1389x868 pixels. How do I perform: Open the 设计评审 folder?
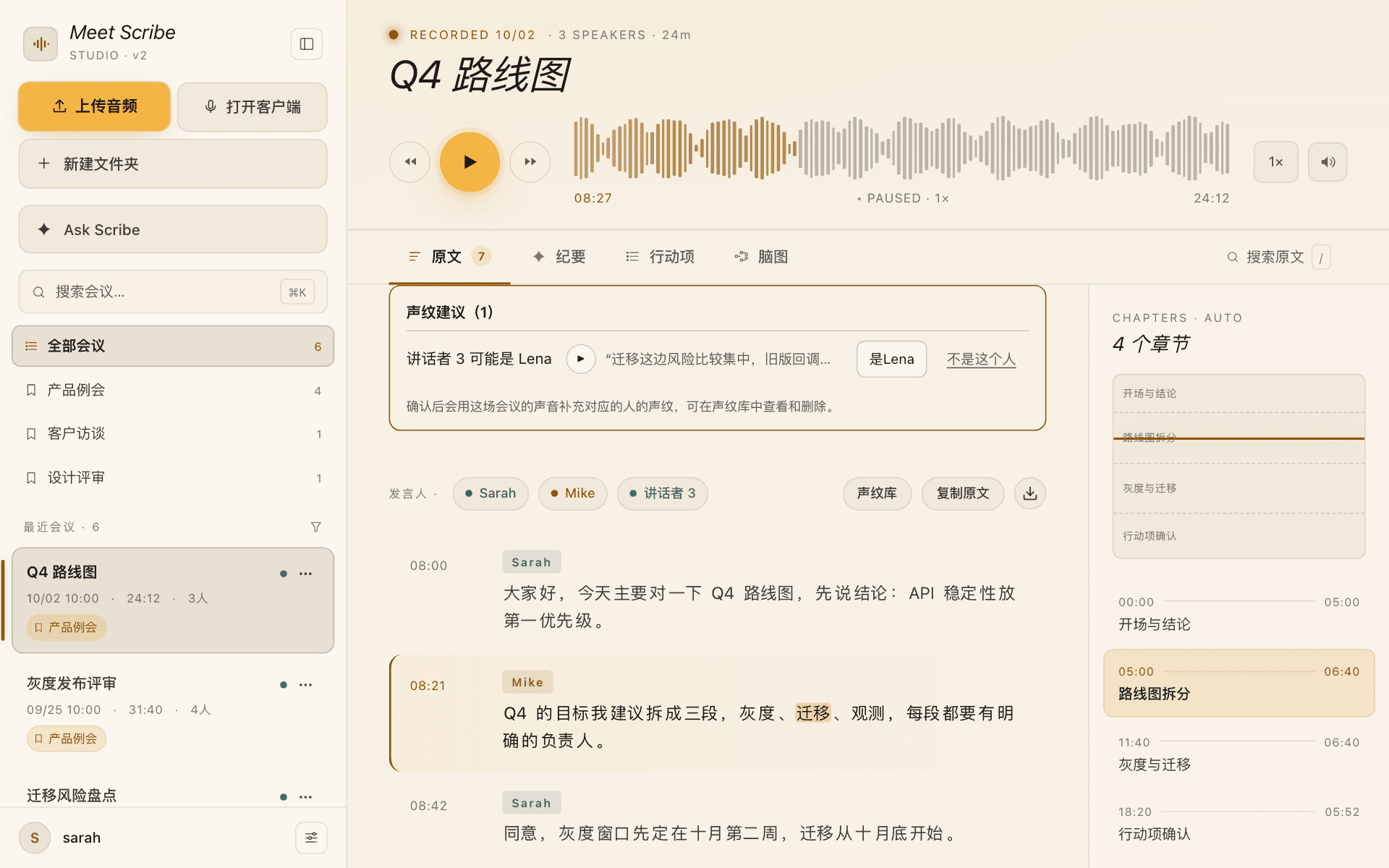point(173,478)
